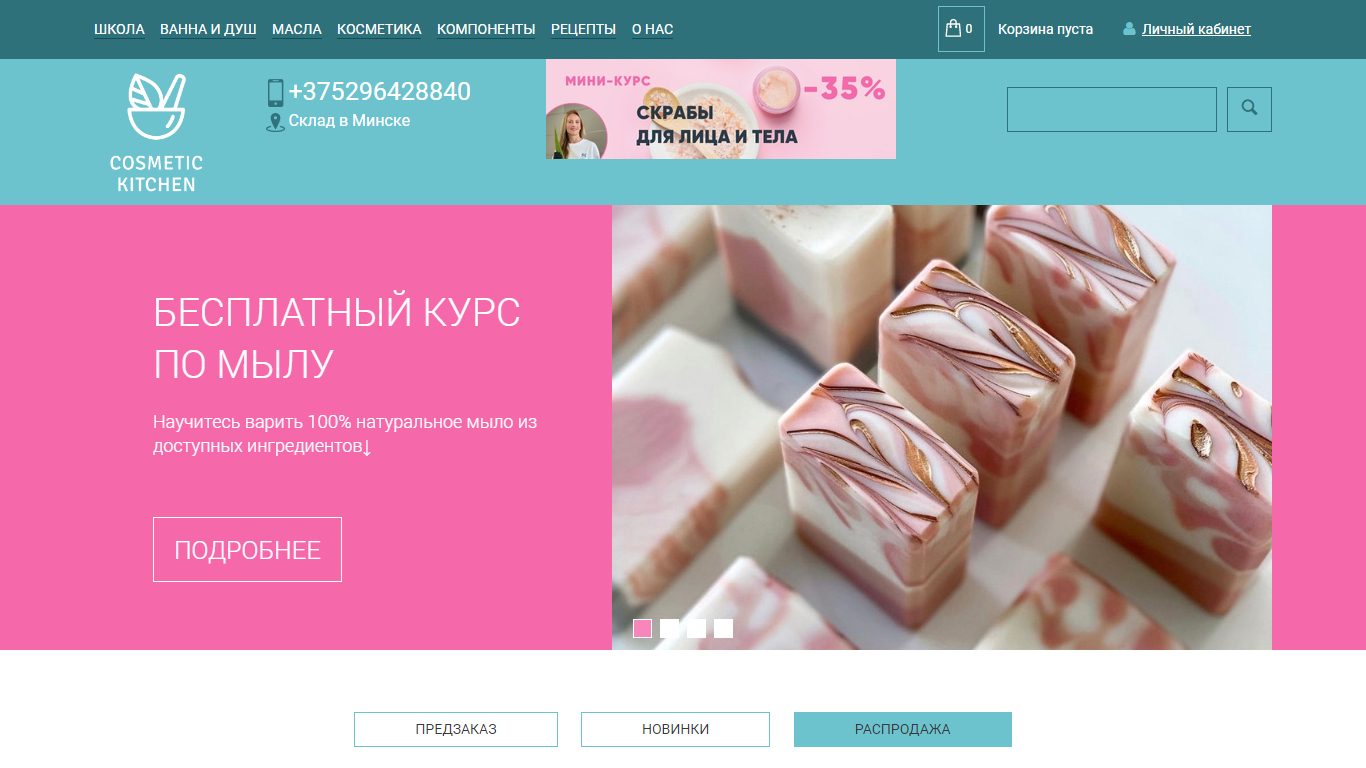Screen dimensions: 1366x768
Task: Open the ВАННА И ДУШ menu
Action: pyautogui.click(x=208, y=29)
